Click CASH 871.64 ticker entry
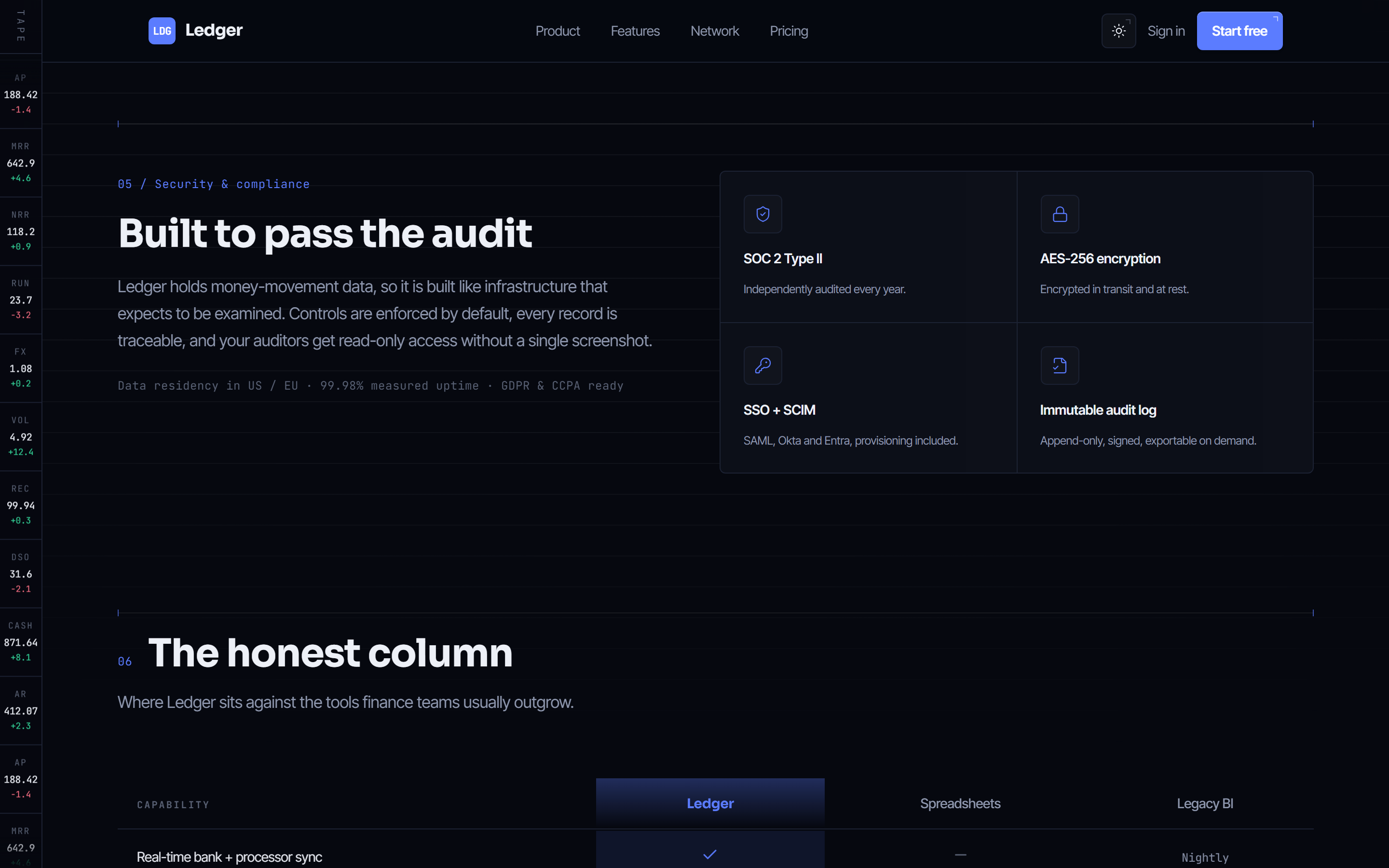The width and height of the screenshot is (1389, 868). (x=21, y=641)
